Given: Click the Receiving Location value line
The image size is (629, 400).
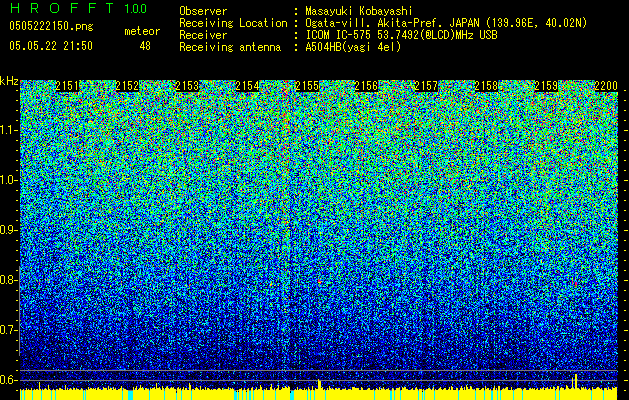Looking at the screenshot, I should (x=446, y=23).
